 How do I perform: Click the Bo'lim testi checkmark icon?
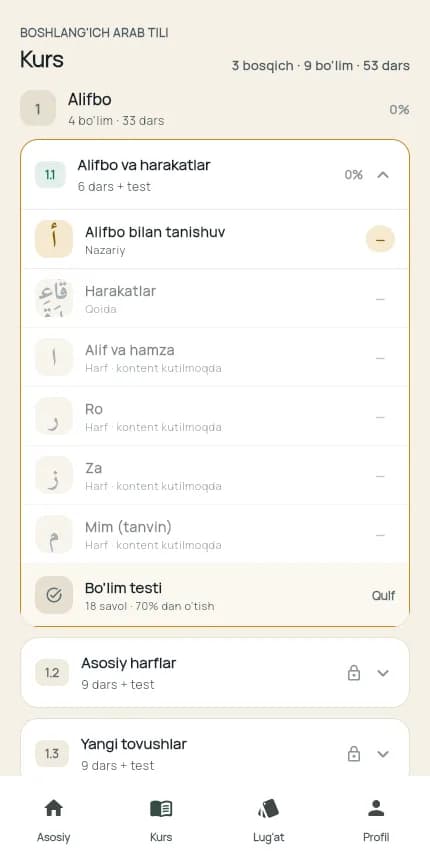(x=54, y=595)
